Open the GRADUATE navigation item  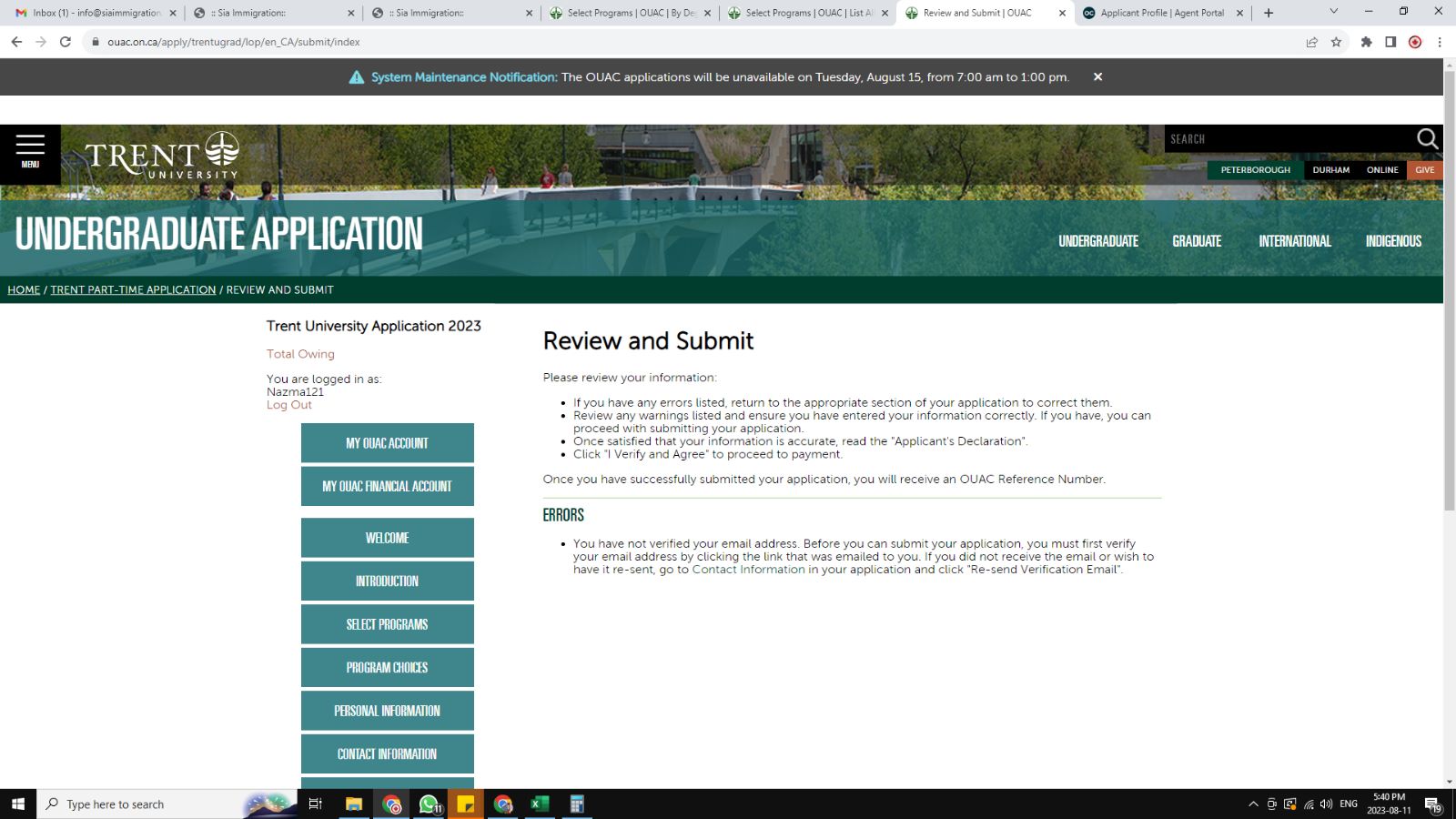(x=1197, y=241)
